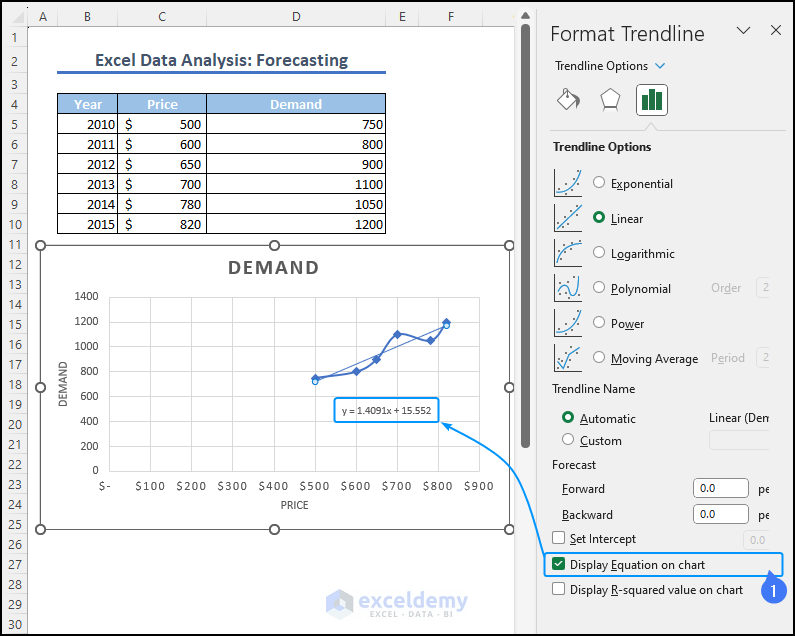Click the Polynomial trendline graph icon

click(568, 288)
